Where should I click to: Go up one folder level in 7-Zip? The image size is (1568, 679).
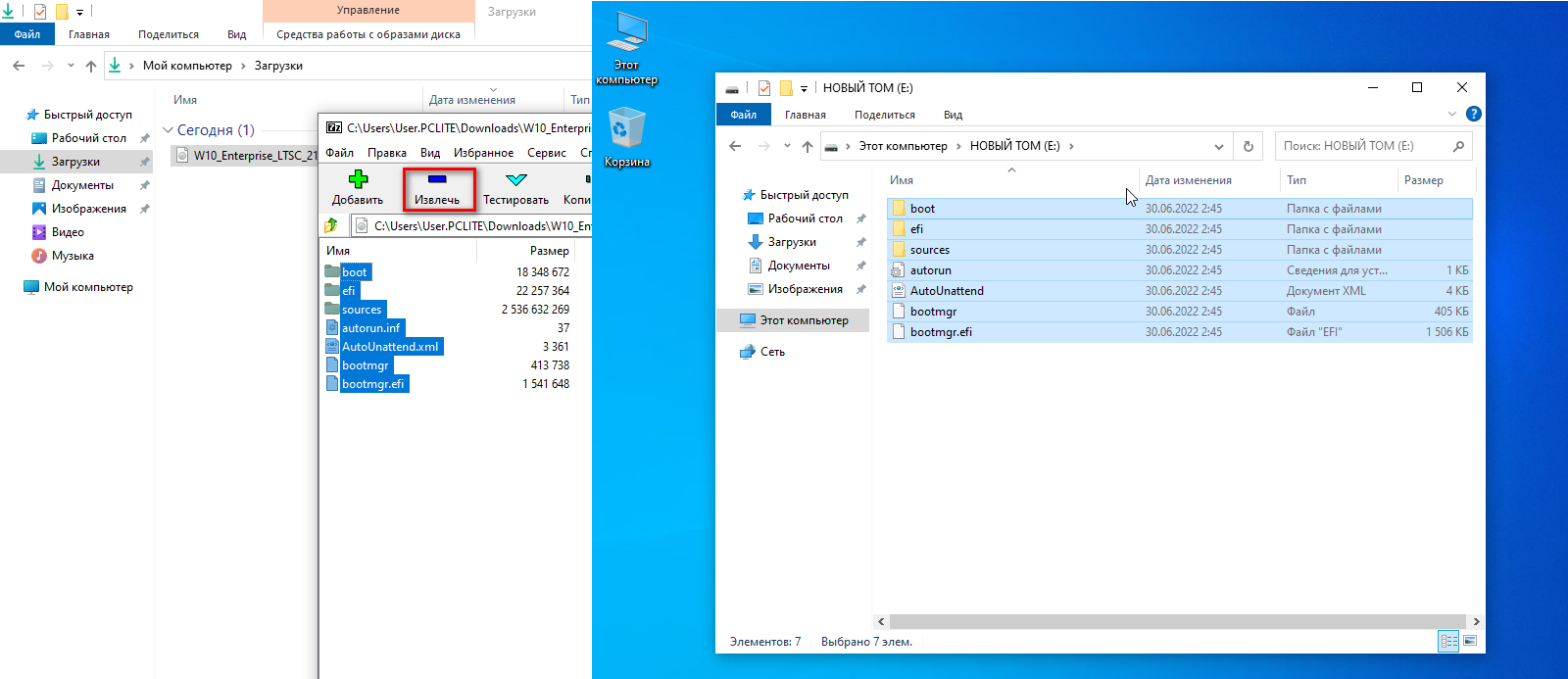click(331, 225)
